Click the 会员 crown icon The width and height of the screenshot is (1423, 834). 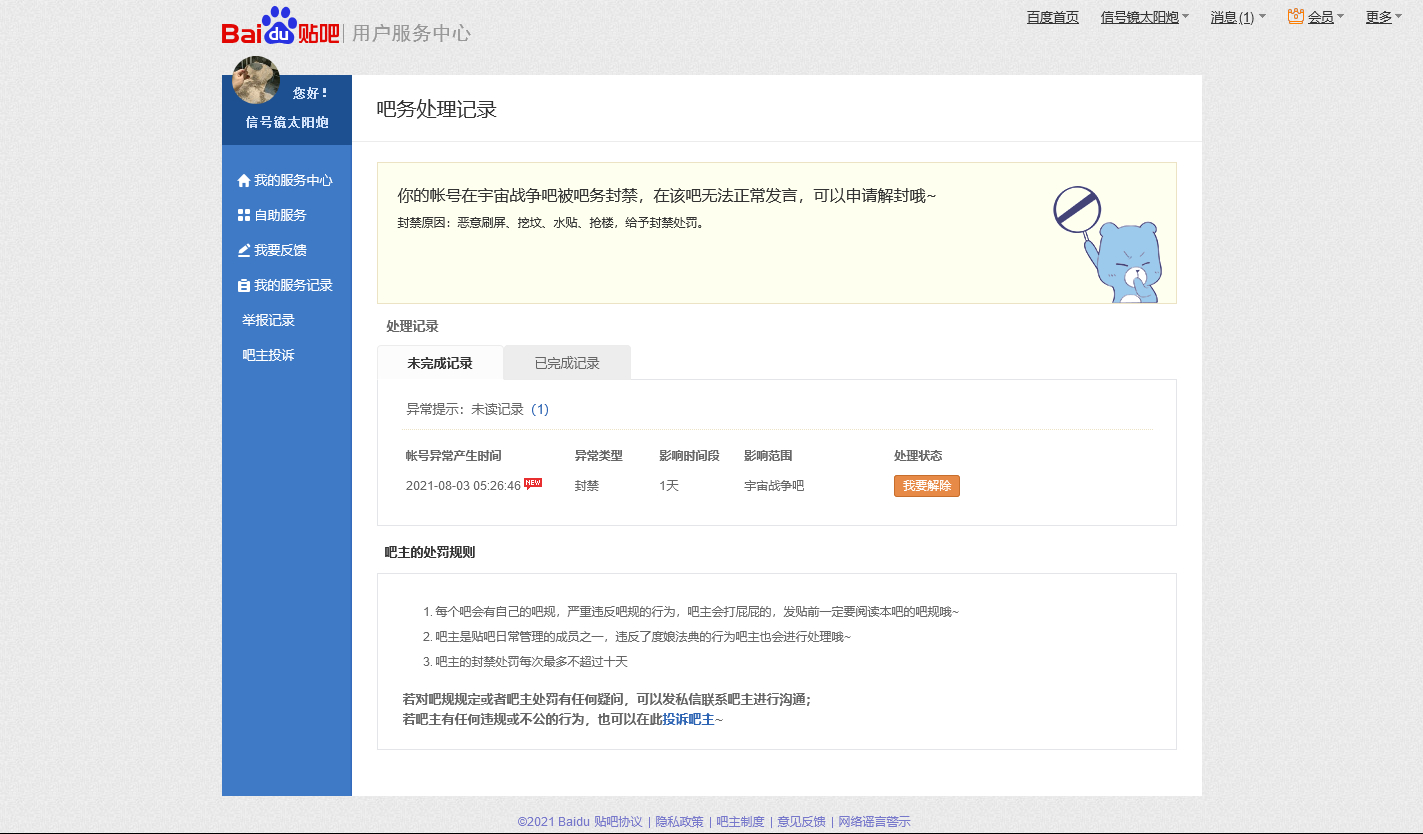(1296, 16)
